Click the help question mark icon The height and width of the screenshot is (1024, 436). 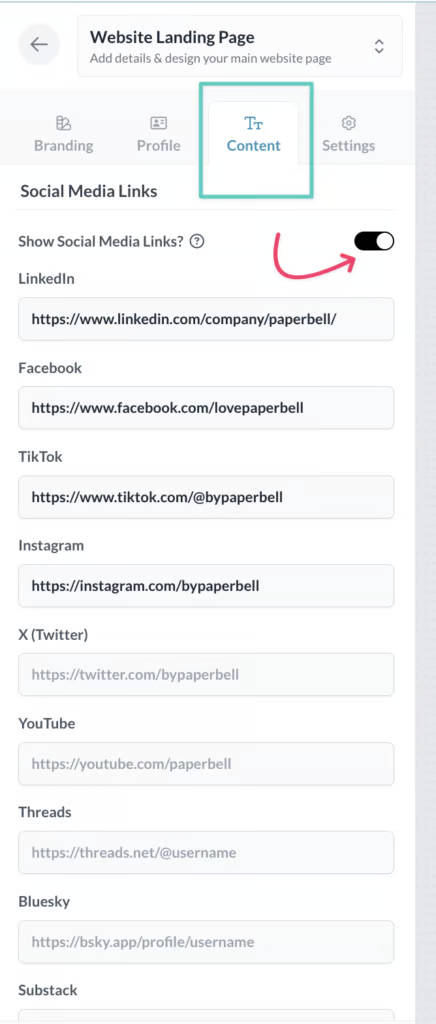pos(197,242)
